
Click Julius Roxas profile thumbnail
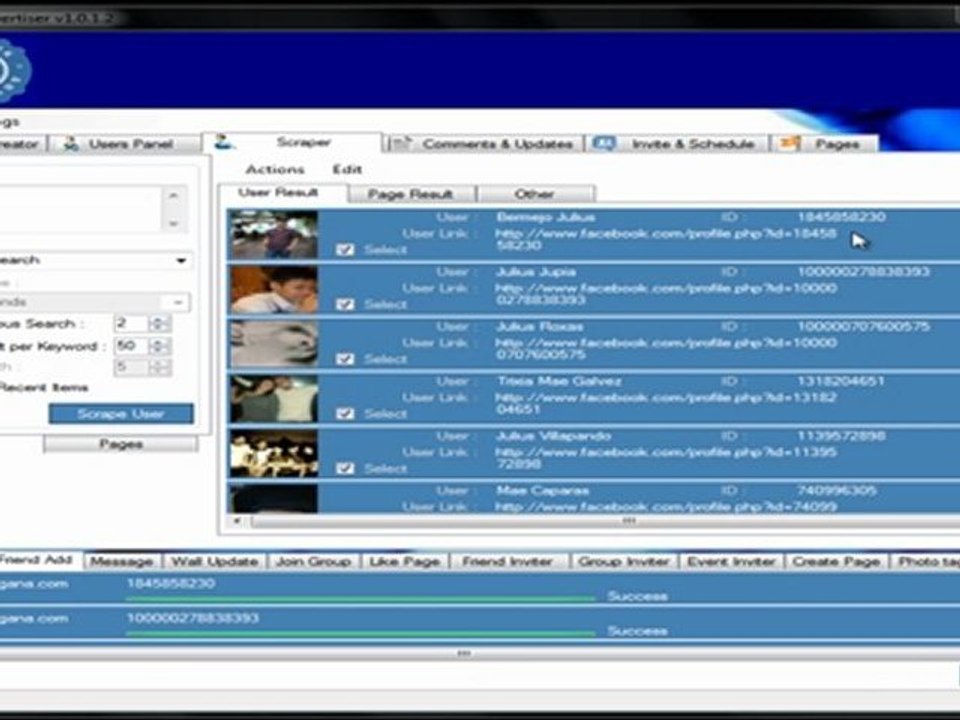274,344
